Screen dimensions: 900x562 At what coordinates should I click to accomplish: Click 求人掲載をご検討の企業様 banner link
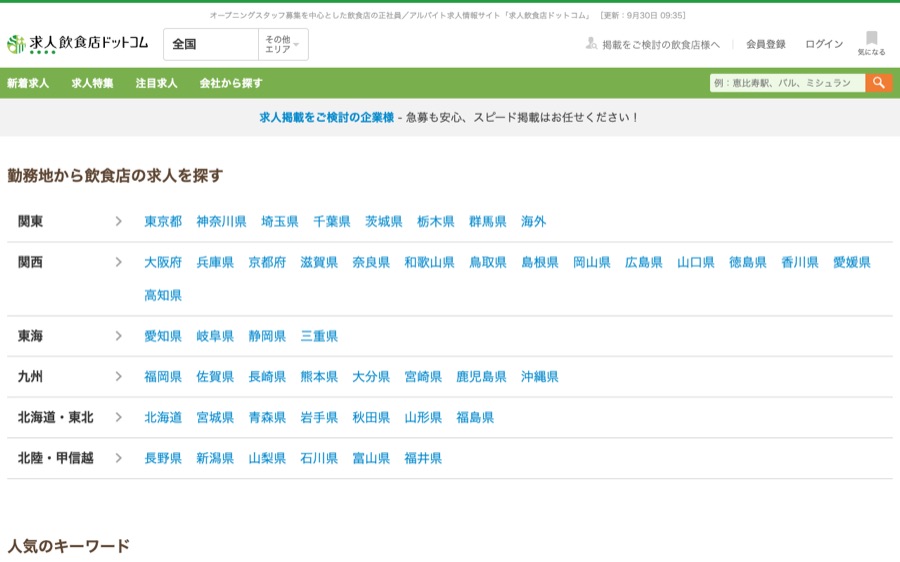(x=327, y=117)
